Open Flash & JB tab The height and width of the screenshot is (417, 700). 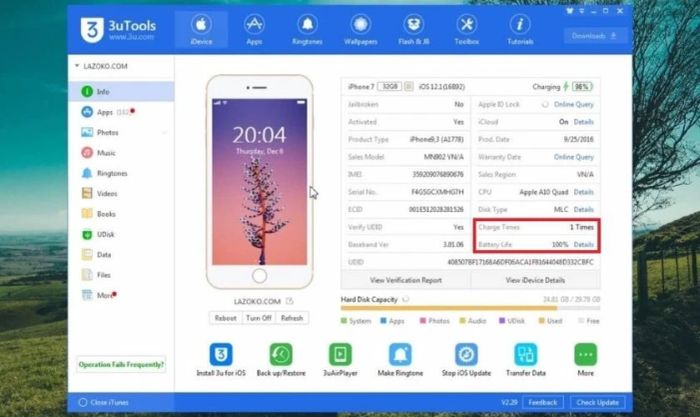tap(413, 29)
